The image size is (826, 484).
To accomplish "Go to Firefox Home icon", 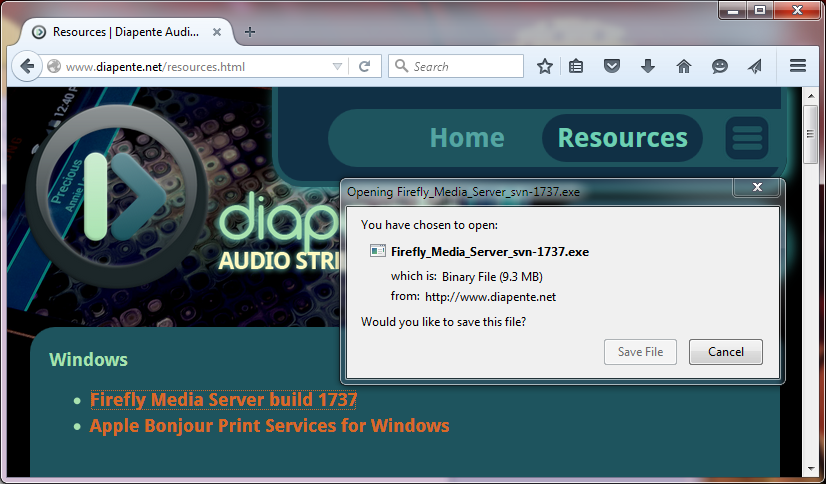I will [x=684, y=67].
